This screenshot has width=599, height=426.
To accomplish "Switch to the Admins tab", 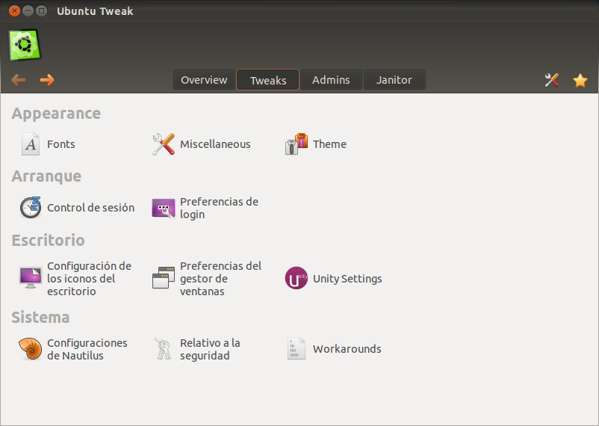I will coord(331,80).
